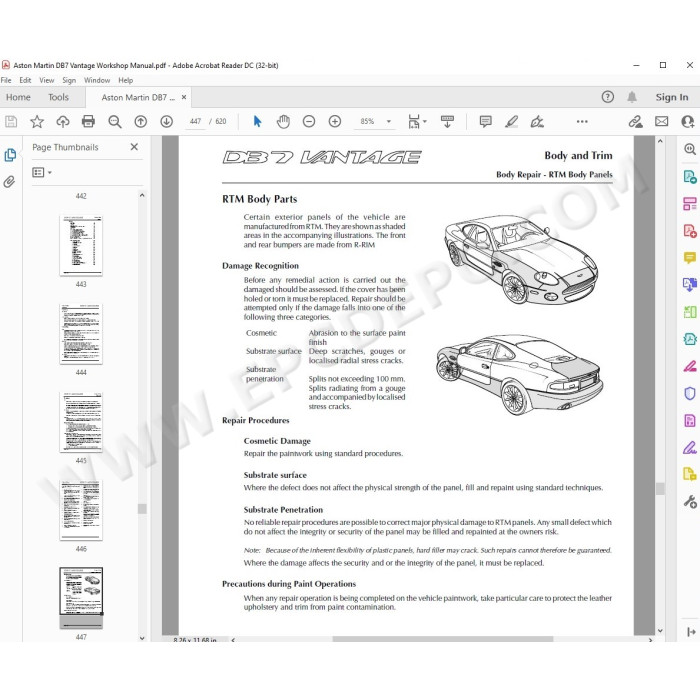Print the document

(x=88, y=121)
